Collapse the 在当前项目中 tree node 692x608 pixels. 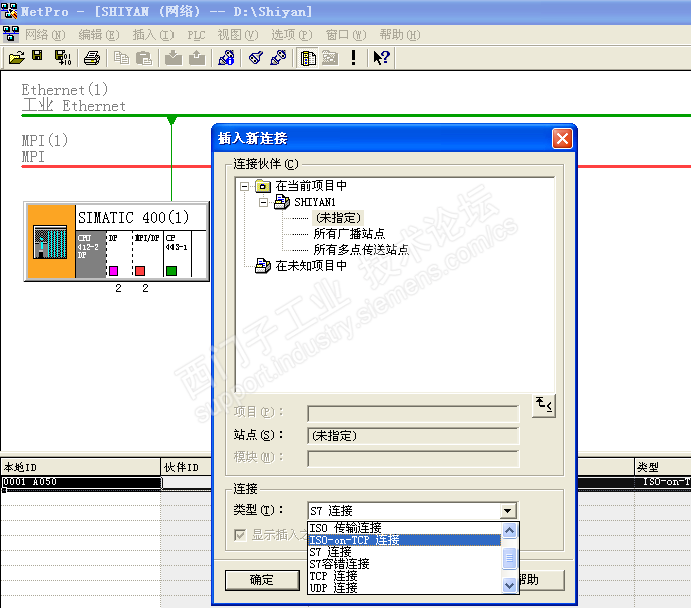tap(244, 186)
